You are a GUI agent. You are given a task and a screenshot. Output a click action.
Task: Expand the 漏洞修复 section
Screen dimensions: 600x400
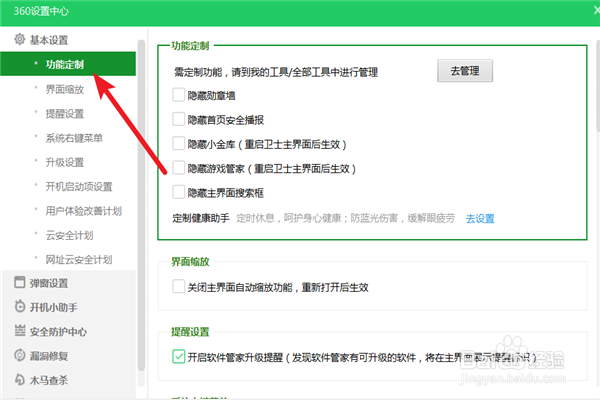click(x=49, y=356)
